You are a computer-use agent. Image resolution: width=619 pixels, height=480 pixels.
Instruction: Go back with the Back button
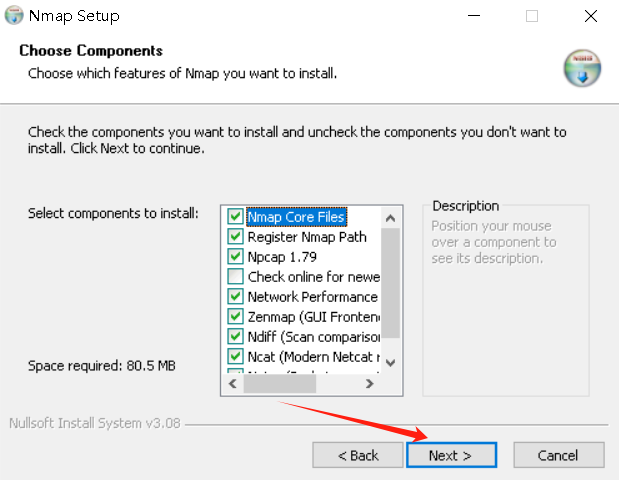pyautogui.click(x=358, y=455)
